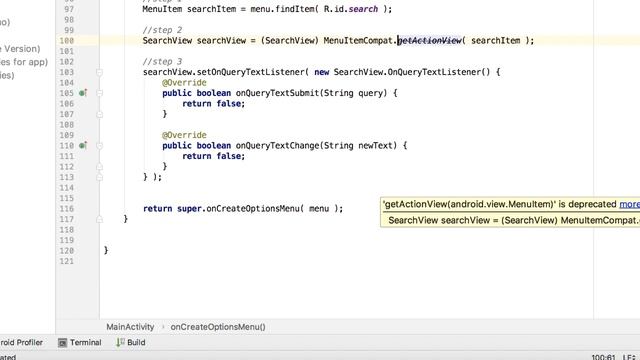Click line number 116 in the gutter
640x360 pixels.
(67, 209)
